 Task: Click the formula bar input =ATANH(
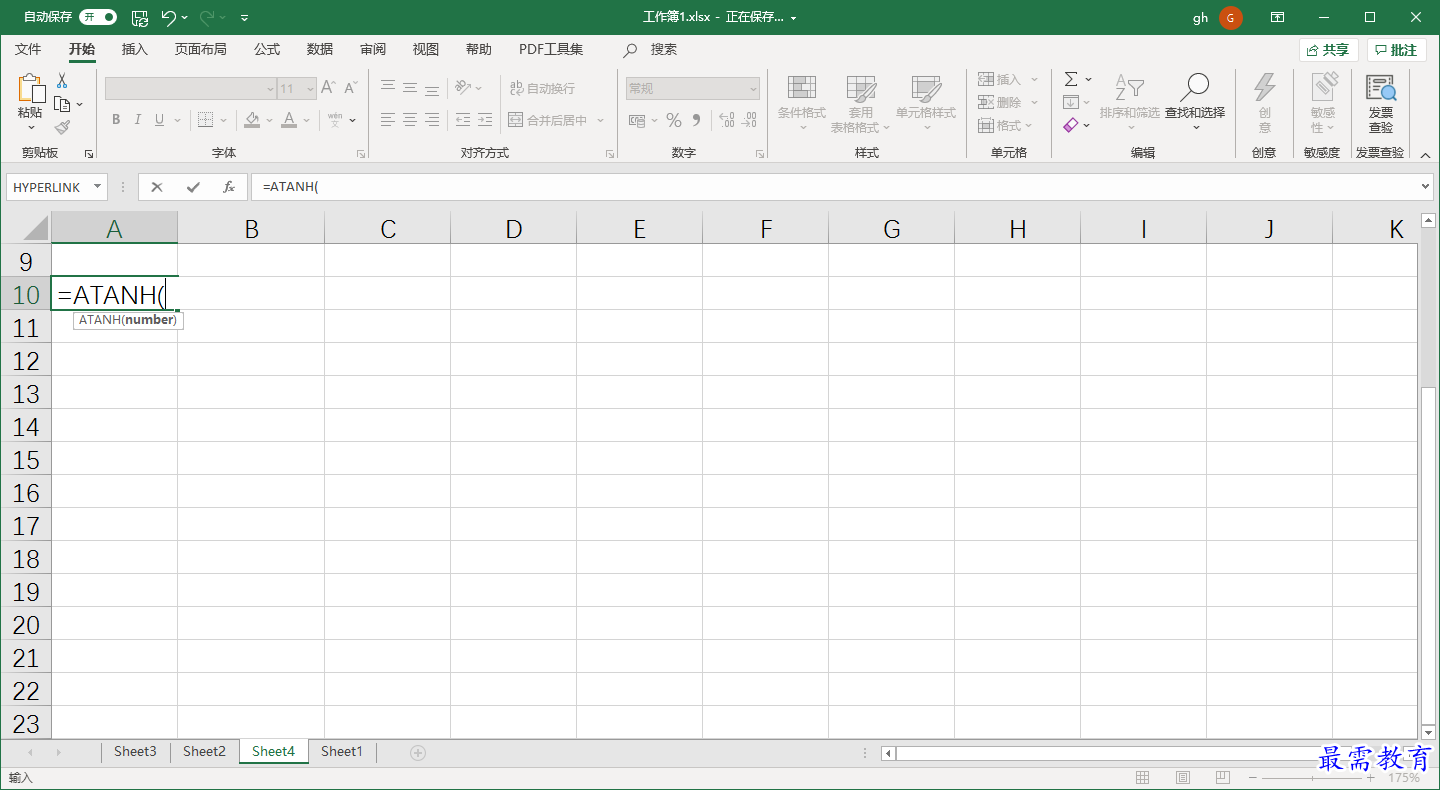[835, 187]
